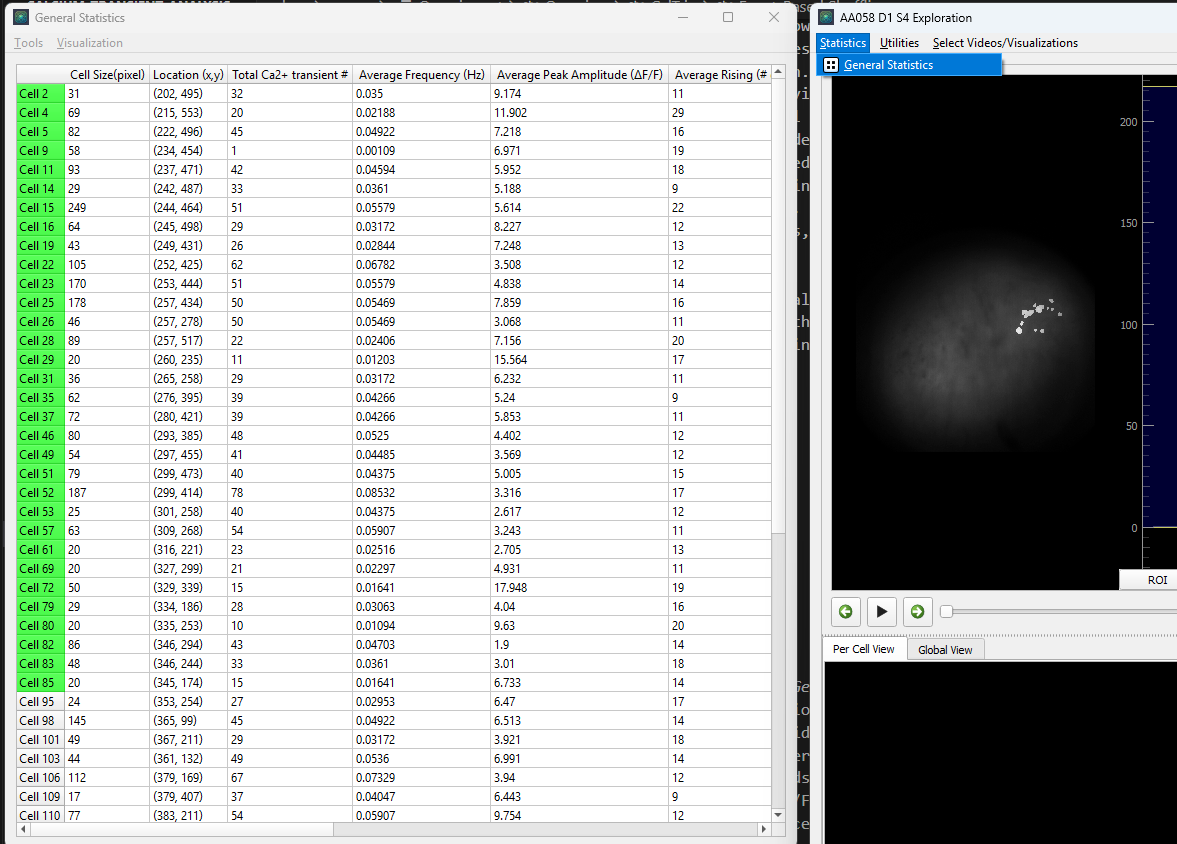
Task: Click the Average Peak Amplitude column header
Action: pos(579,74)
